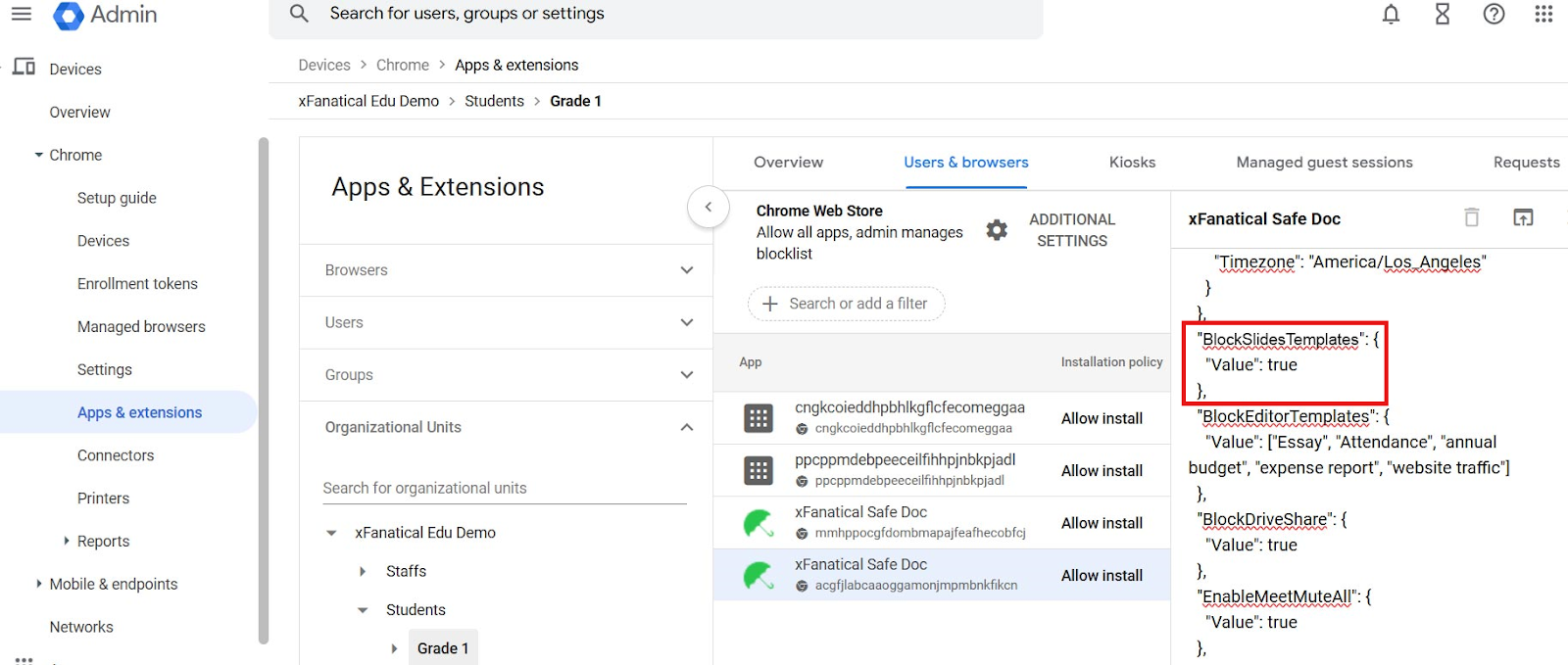Viewport: 1568px width, 665px height.
Task: Click the xFanatical Edu Demo breadcrumb
Action: (368, 101)
